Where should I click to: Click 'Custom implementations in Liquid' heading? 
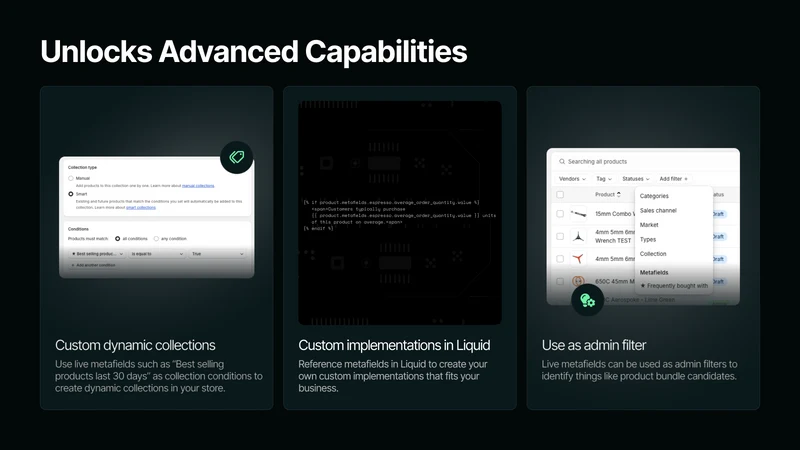394,345
